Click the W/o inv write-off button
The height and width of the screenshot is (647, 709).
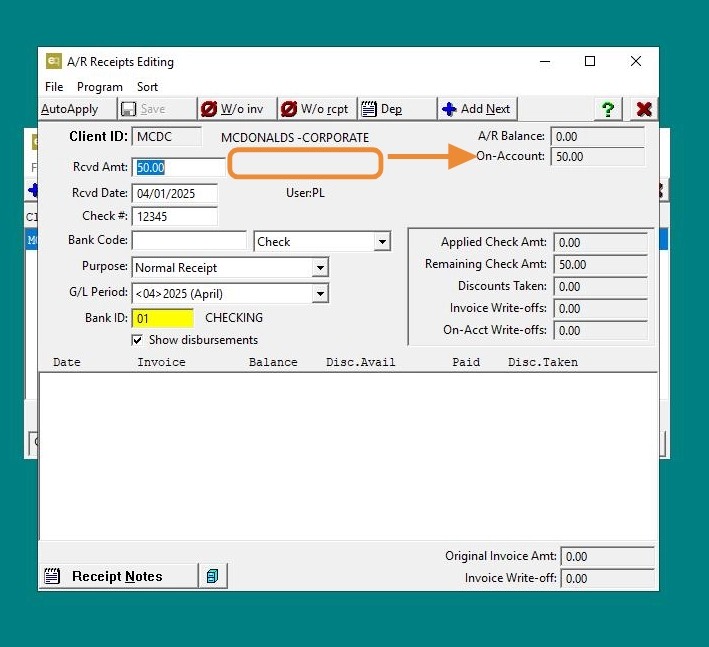point(237,109)
